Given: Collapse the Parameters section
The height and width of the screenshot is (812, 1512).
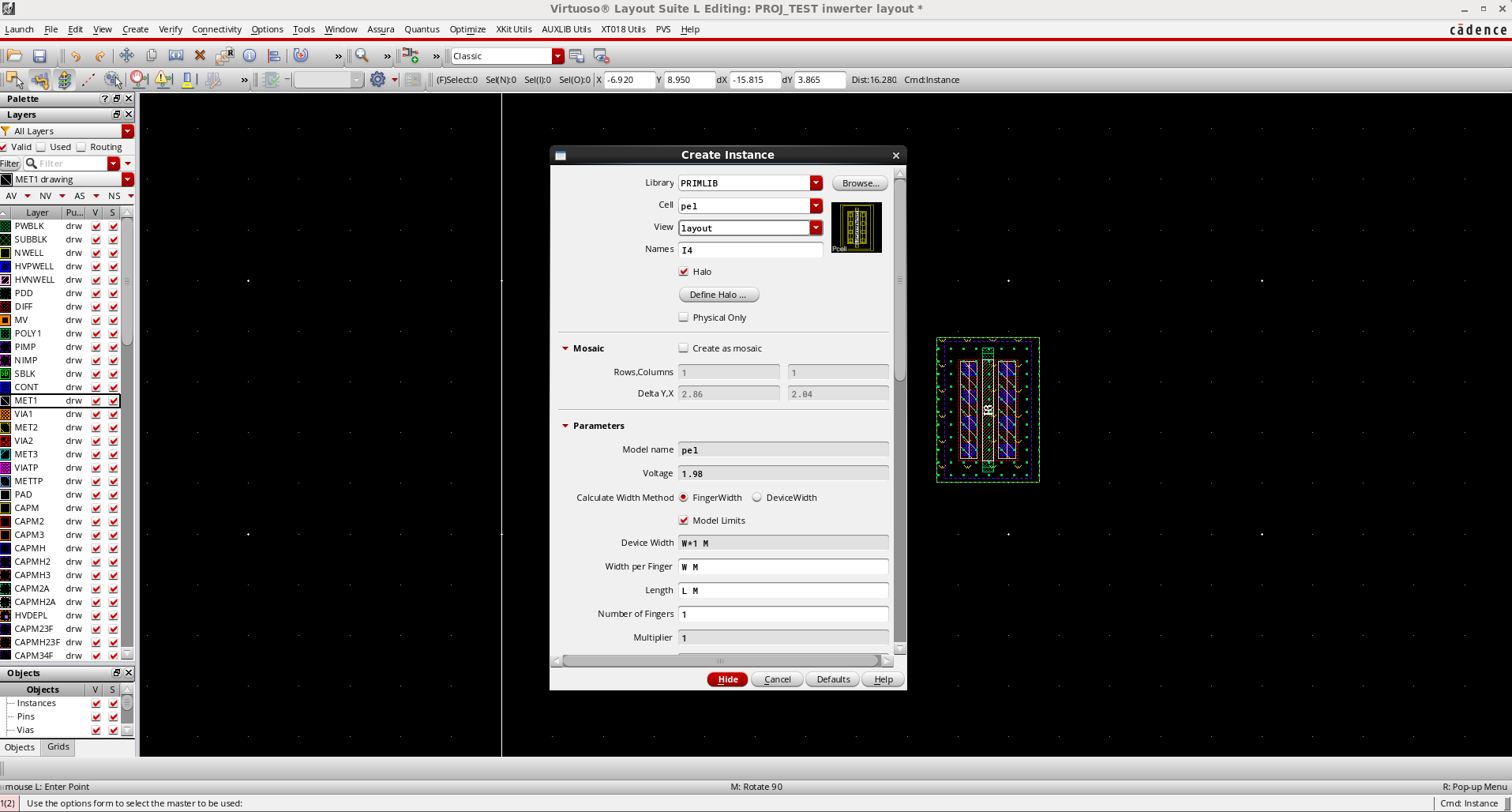Looking at the screenshot, I should (x=565, y=426).
